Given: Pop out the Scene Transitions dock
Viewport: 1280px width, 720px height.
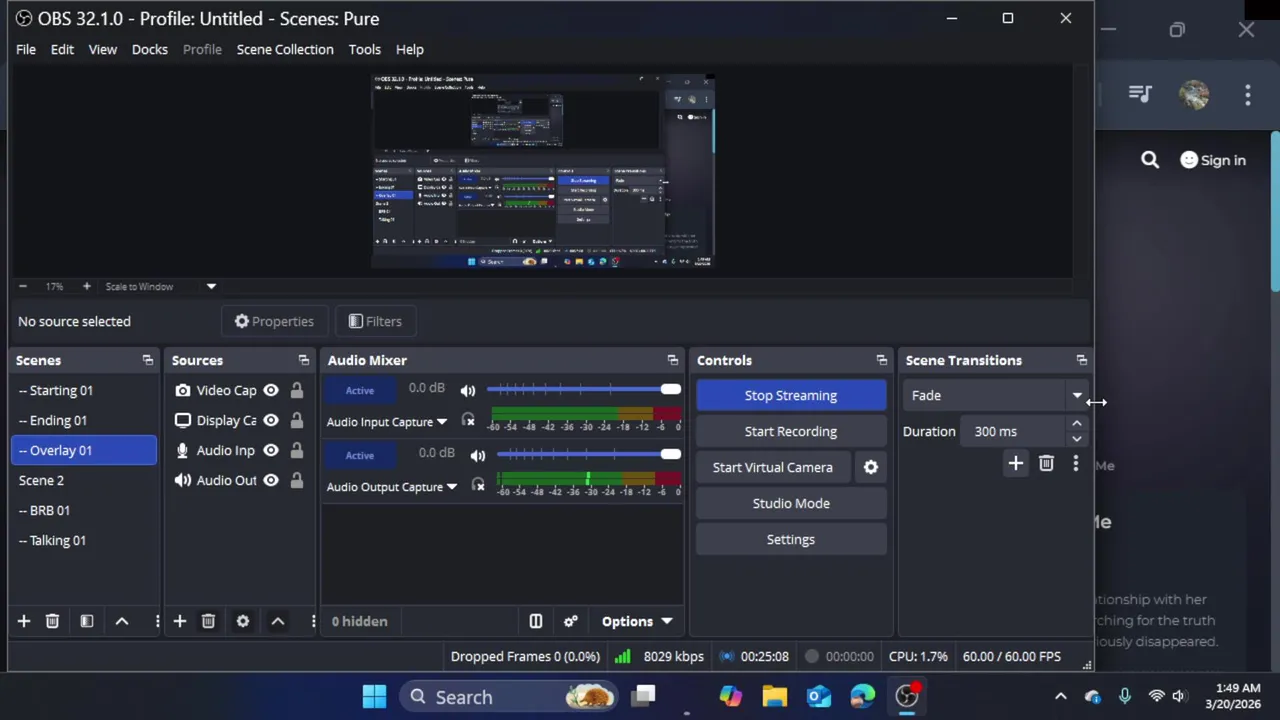Looking at the screenshot, I should (1082, 360).
